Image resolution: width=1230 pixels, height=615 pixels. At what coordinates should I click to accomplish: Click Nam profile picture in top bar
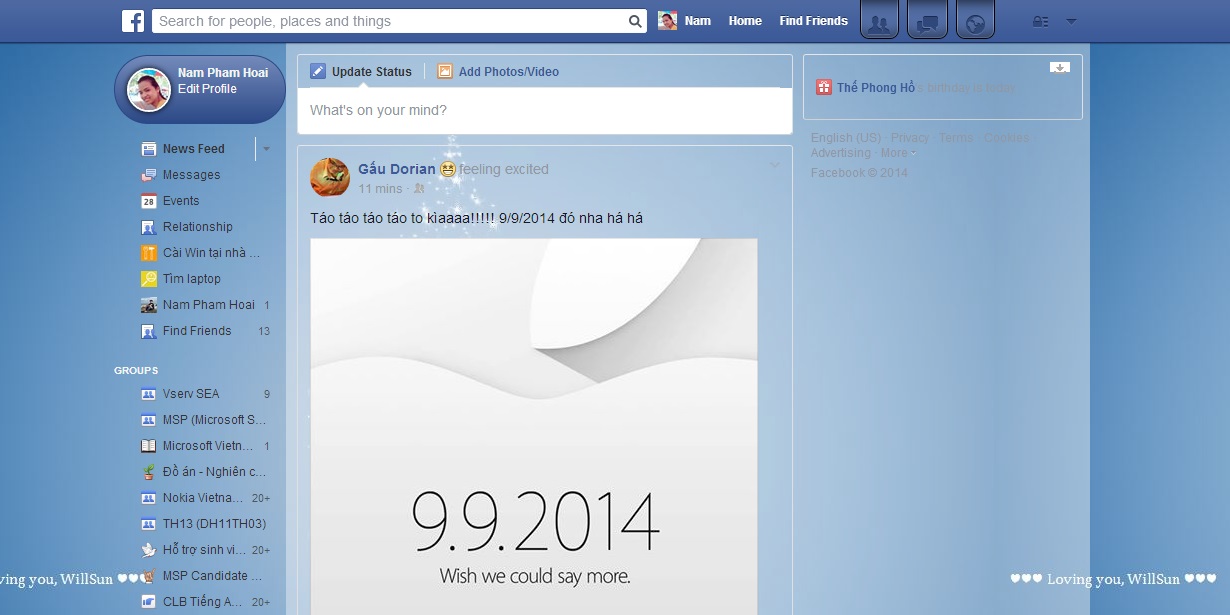pos(667,21)
